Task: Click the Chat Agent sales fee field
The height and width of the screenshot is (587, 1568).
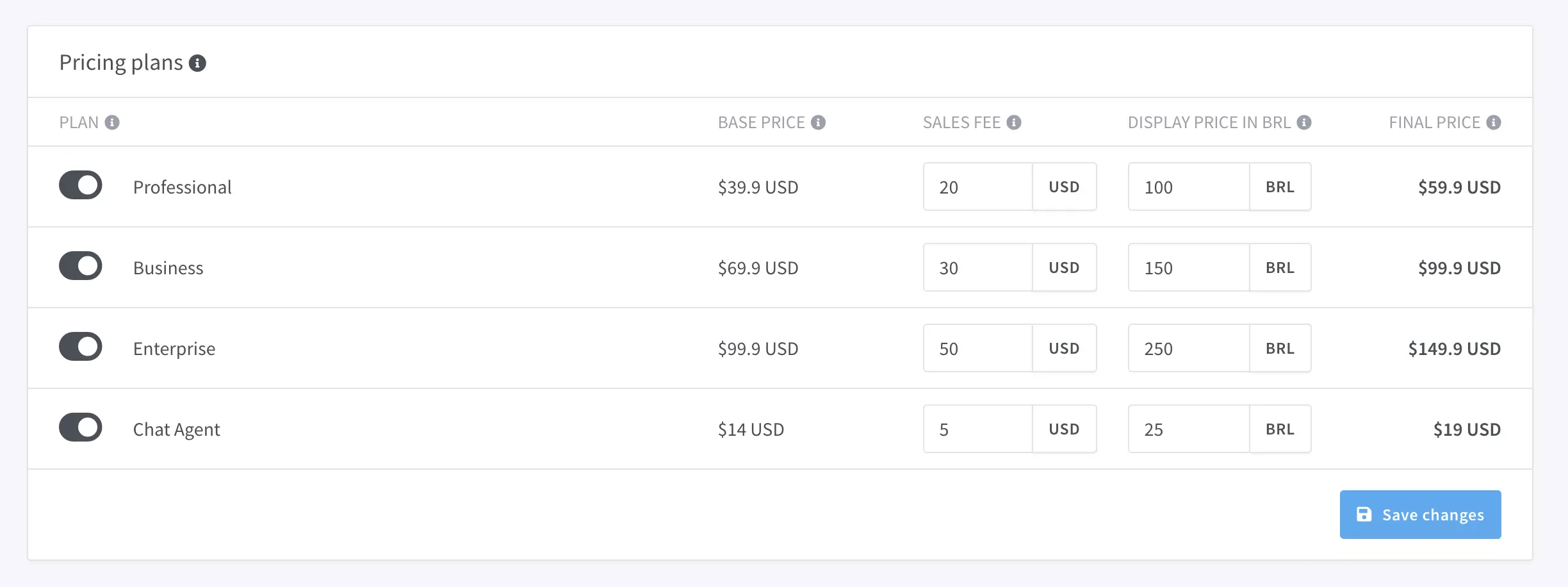Action: [978, 429]
